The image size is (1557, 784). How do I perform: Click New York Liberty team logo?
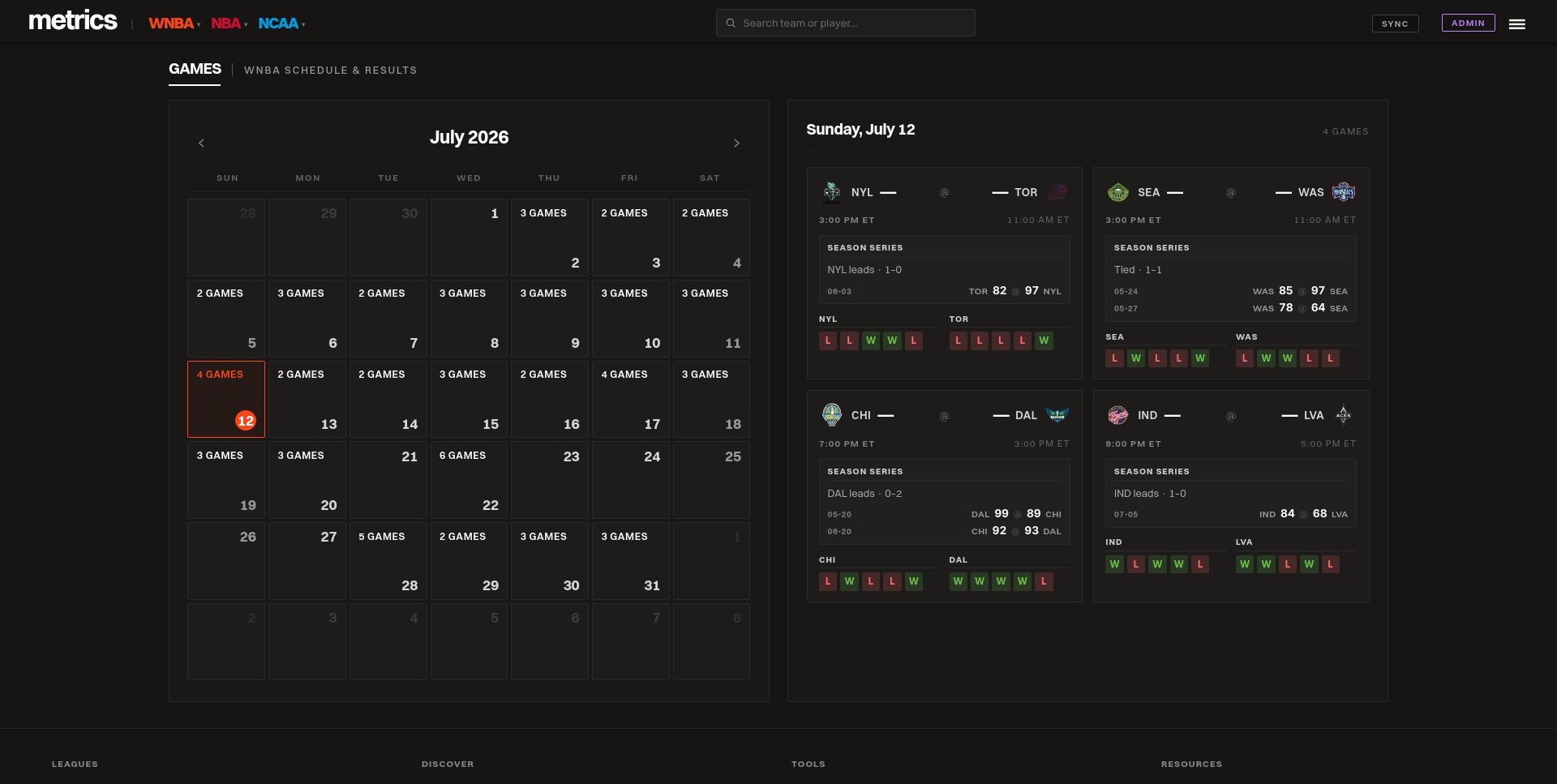pyautogui.click(x=832, y=192)
